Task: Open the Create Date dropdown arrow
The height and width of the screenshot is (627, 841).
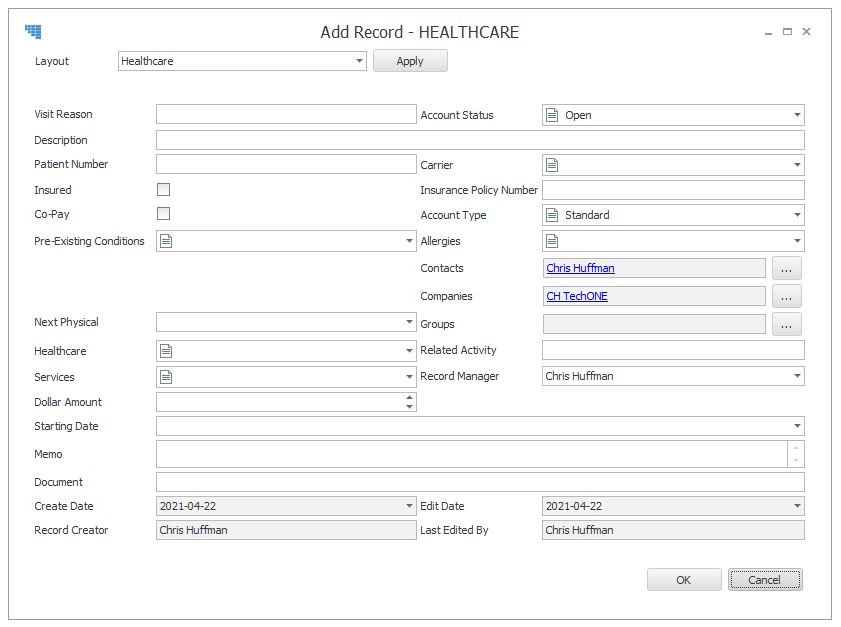Action: click(409, 506)
